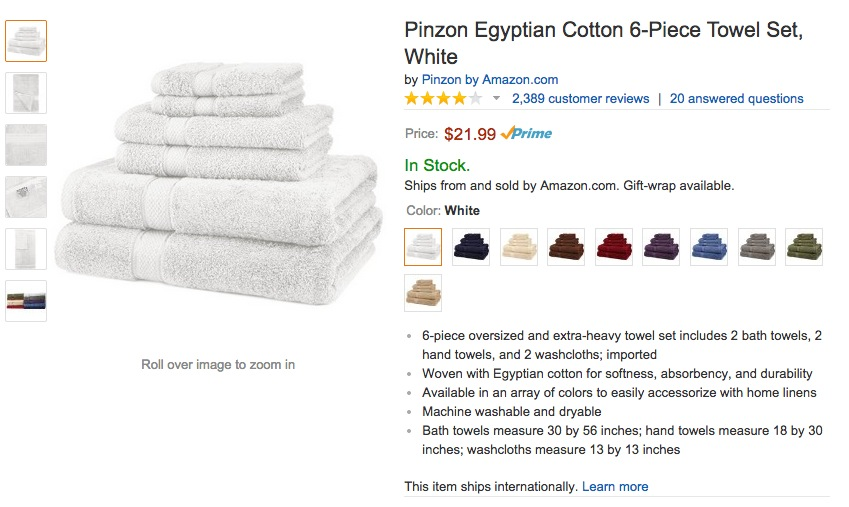This screenshot has height=507, width=849.
Task: Open the 2,389 customer reviews link
Action: (x=580, y=99)
